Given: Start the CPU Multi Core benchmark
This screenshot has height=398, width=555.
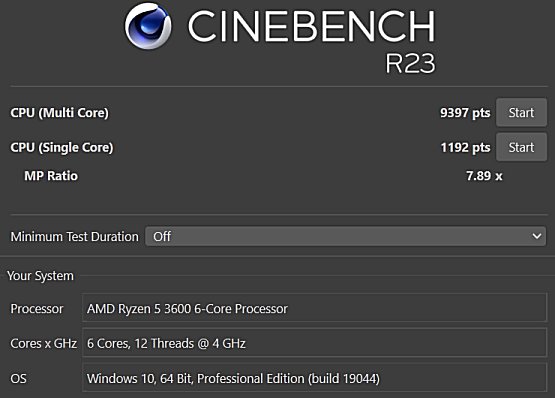Looking at the screenshot, I should tap(521, 113).
